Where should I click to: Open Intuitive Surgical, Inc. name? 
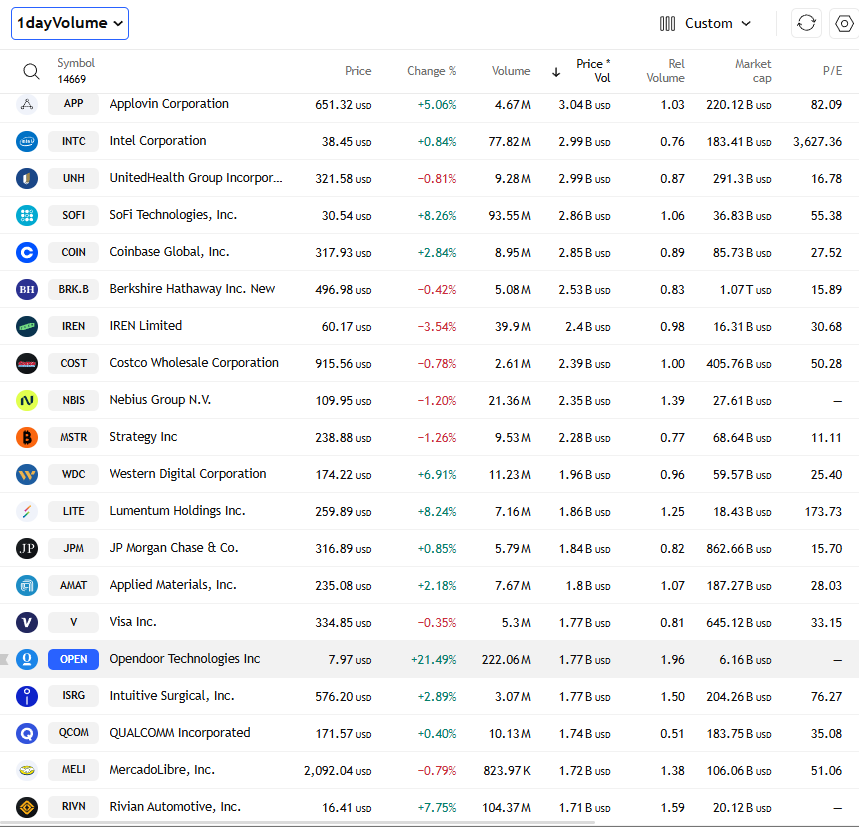click(x=171, y=696)
